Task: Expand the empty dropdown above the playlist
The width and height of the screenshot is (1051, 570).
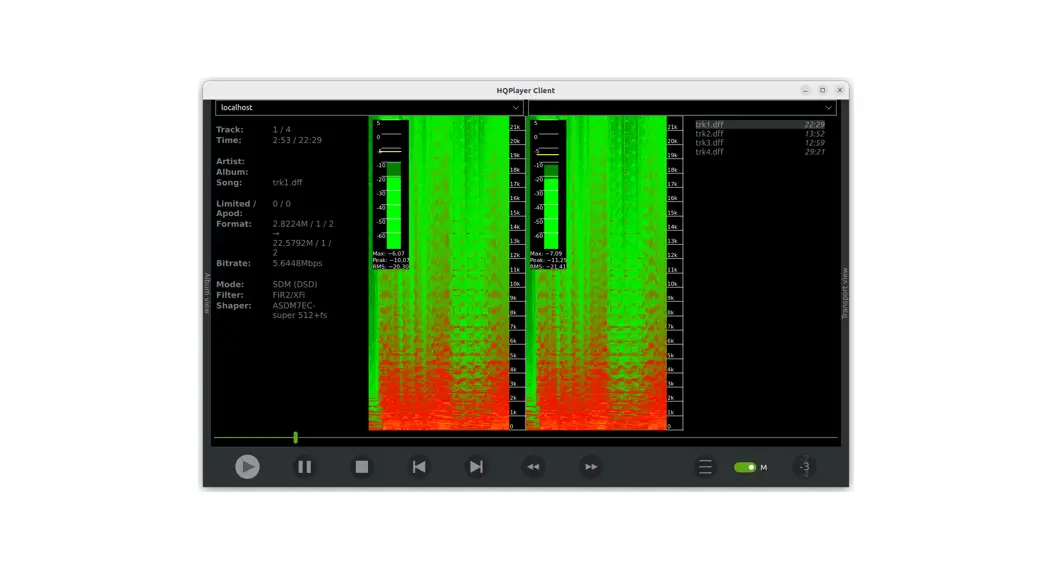Action: (682, 107)
